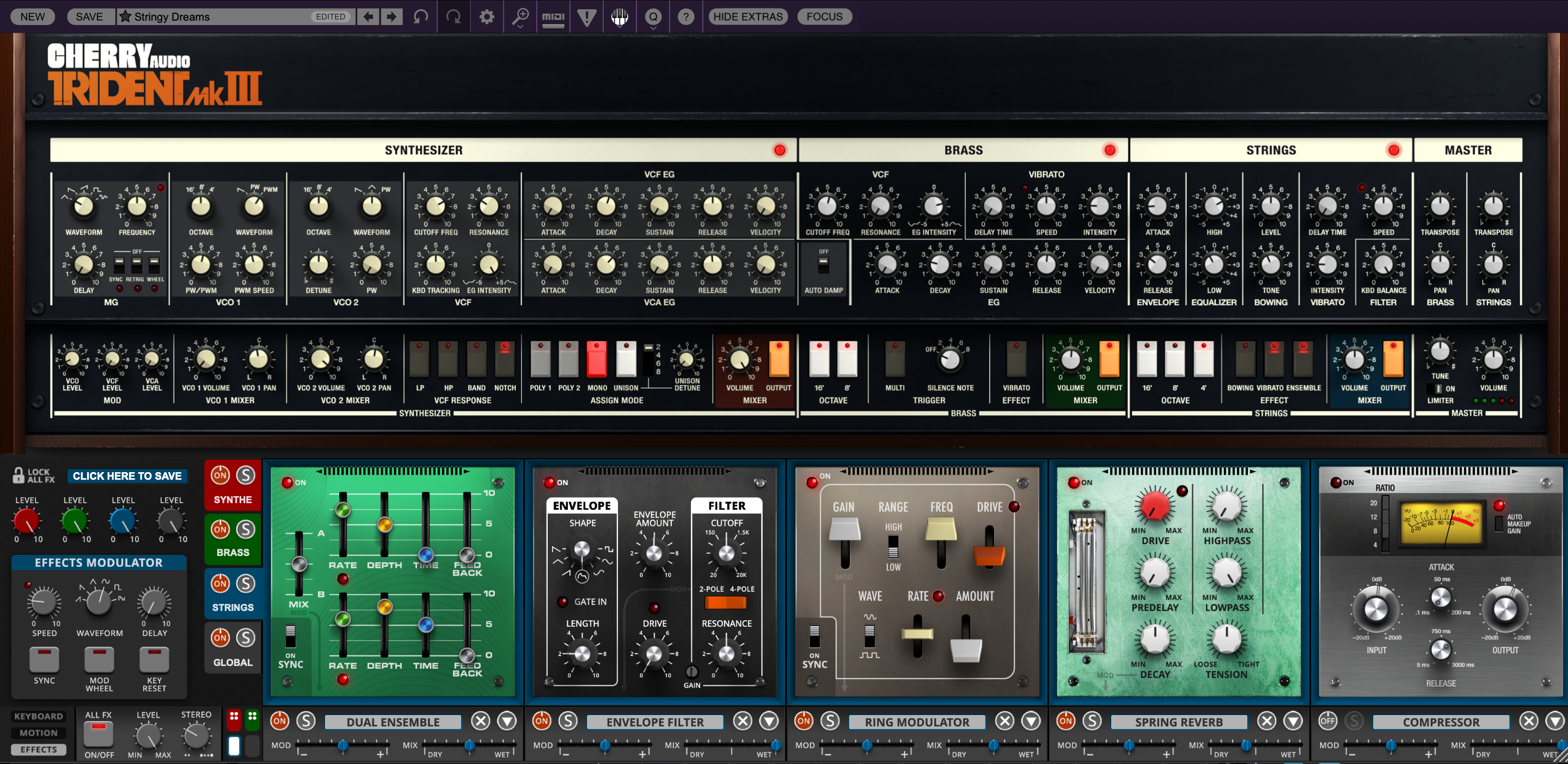
Task: Open the MIDI tab icon
Action: click(x=553, y=16)
